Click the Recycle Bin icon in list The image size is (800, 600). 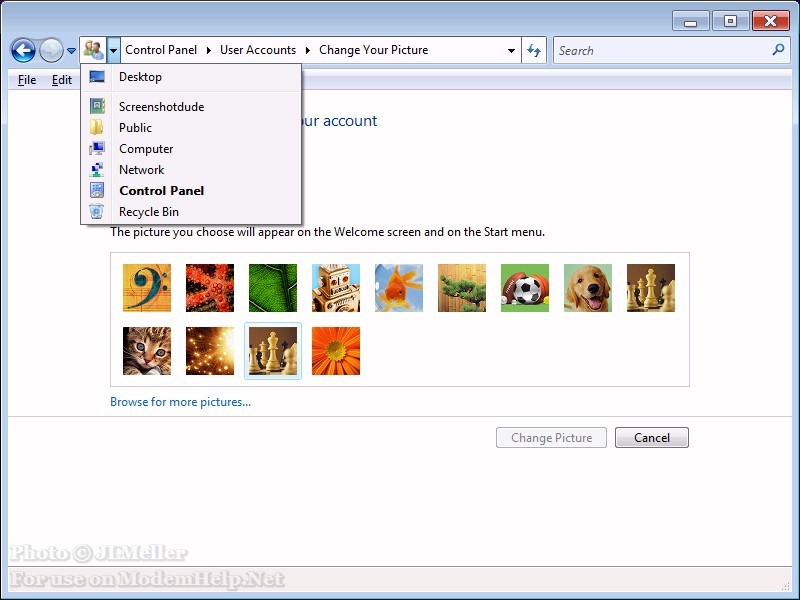[x=96, y=211]
